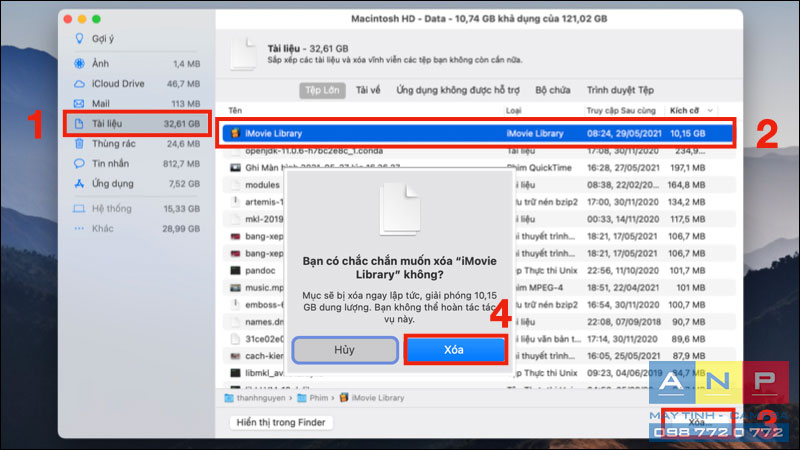Click 101 MB size cell of music file
Screen dimensions: 800x450
[690, 288]
